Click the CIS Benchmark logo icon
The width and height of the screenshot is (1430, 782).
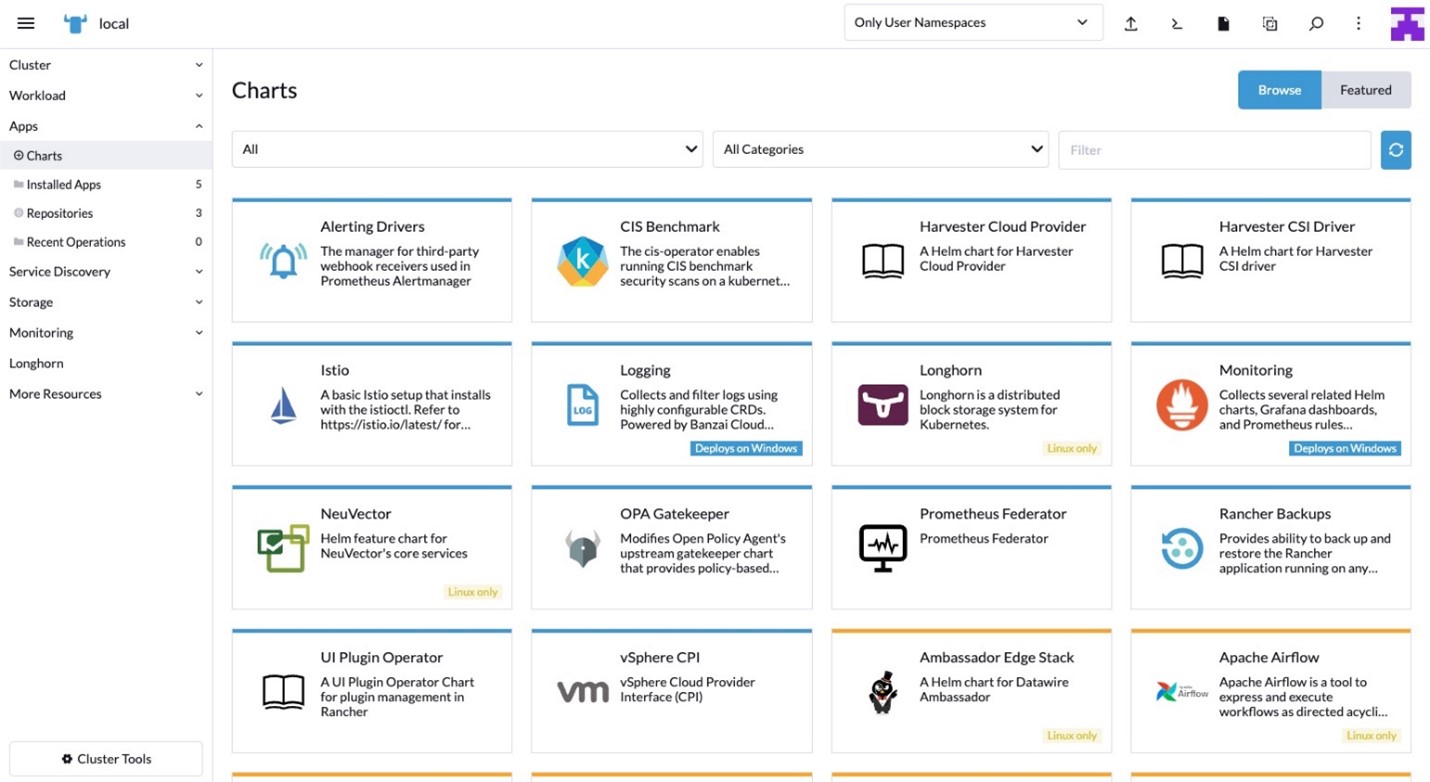click(x=582, y=261)
